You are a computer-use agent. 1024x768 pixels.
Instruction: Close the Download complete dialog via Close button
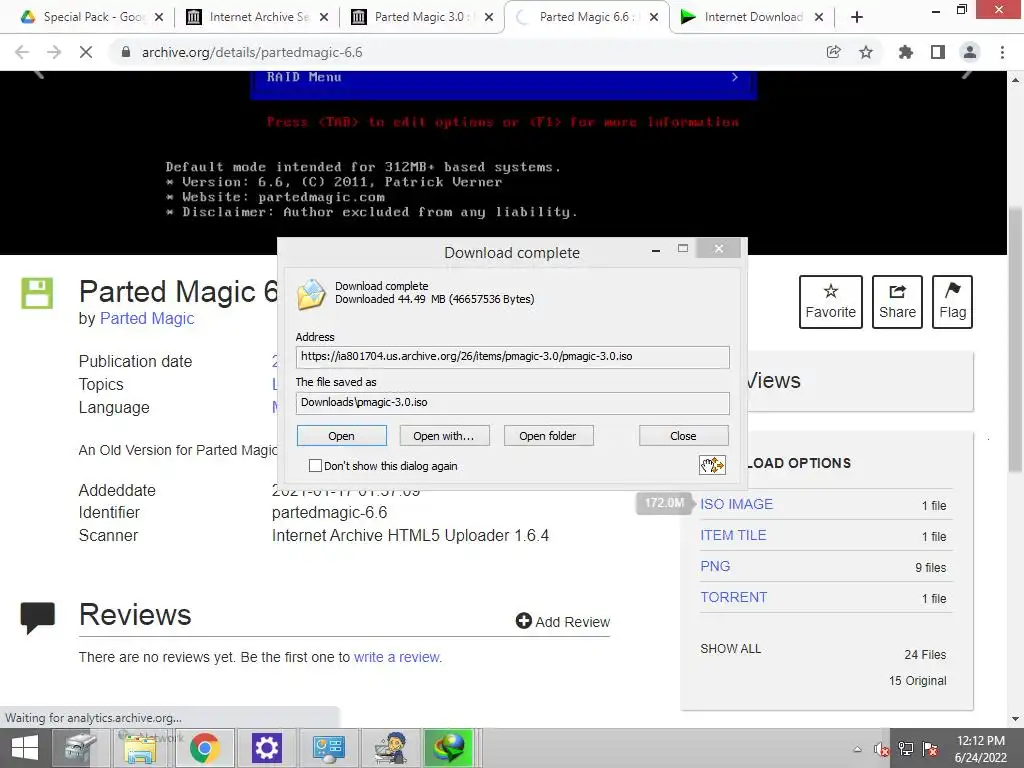coord(683,436)
